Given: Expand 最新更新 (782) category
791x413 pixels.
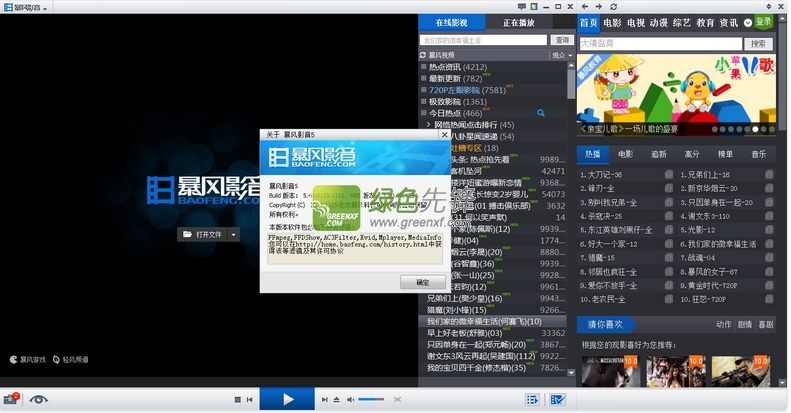Looking at the screenshot, I should pyautogui.click(x=424, y=78).
